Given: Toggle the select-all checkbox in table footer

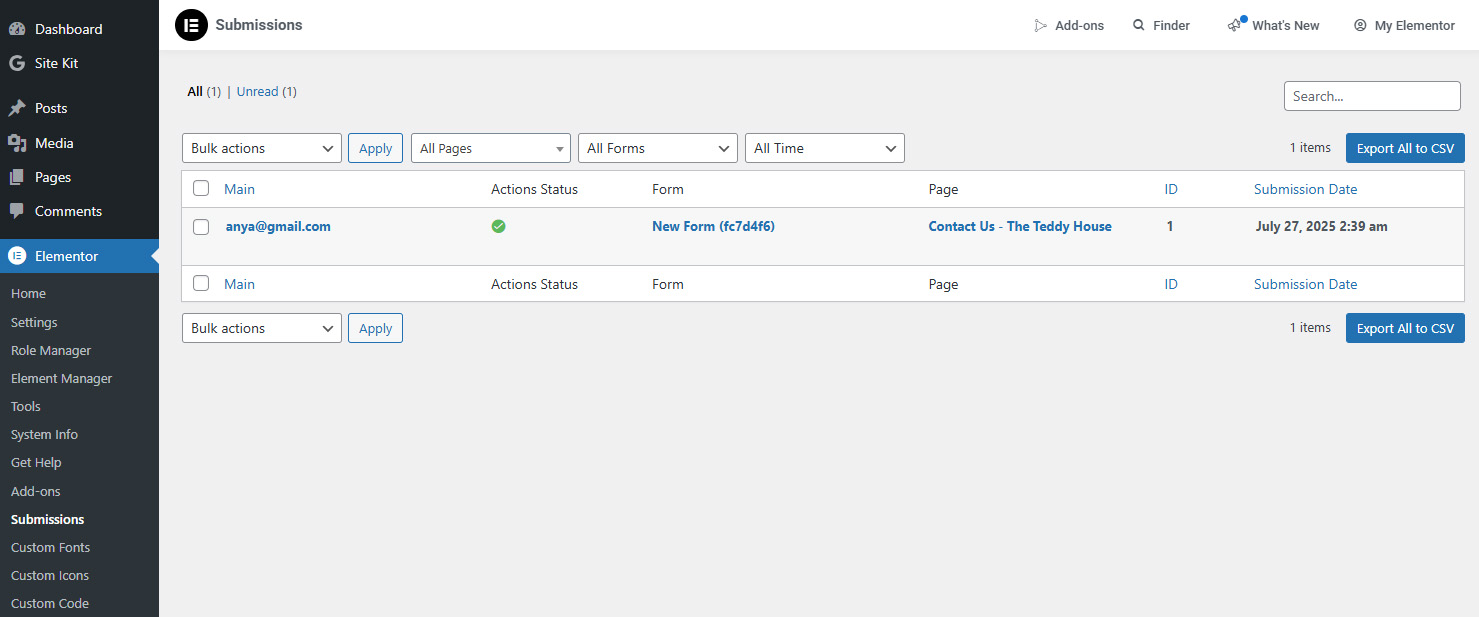Looking at the screenshot, I should tap(201, 283).
